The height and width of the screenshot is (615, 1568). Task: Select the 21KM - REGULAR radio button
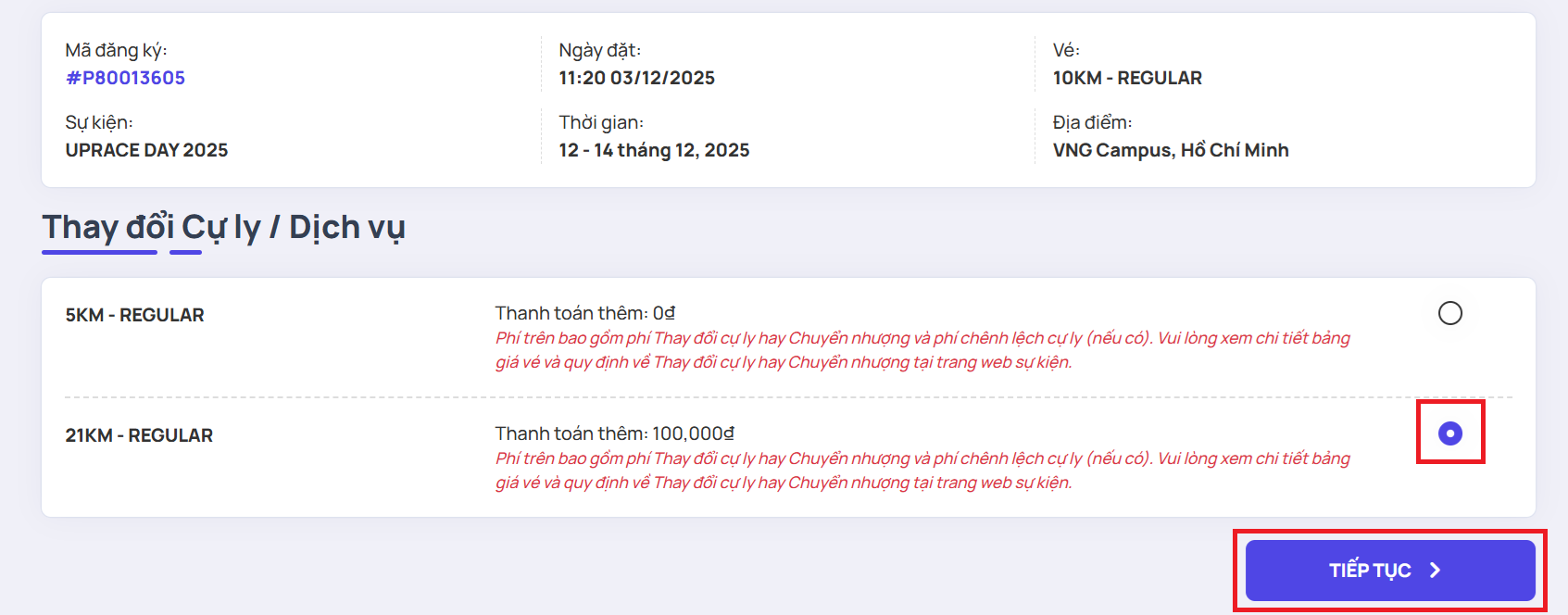pos(1449,433)
